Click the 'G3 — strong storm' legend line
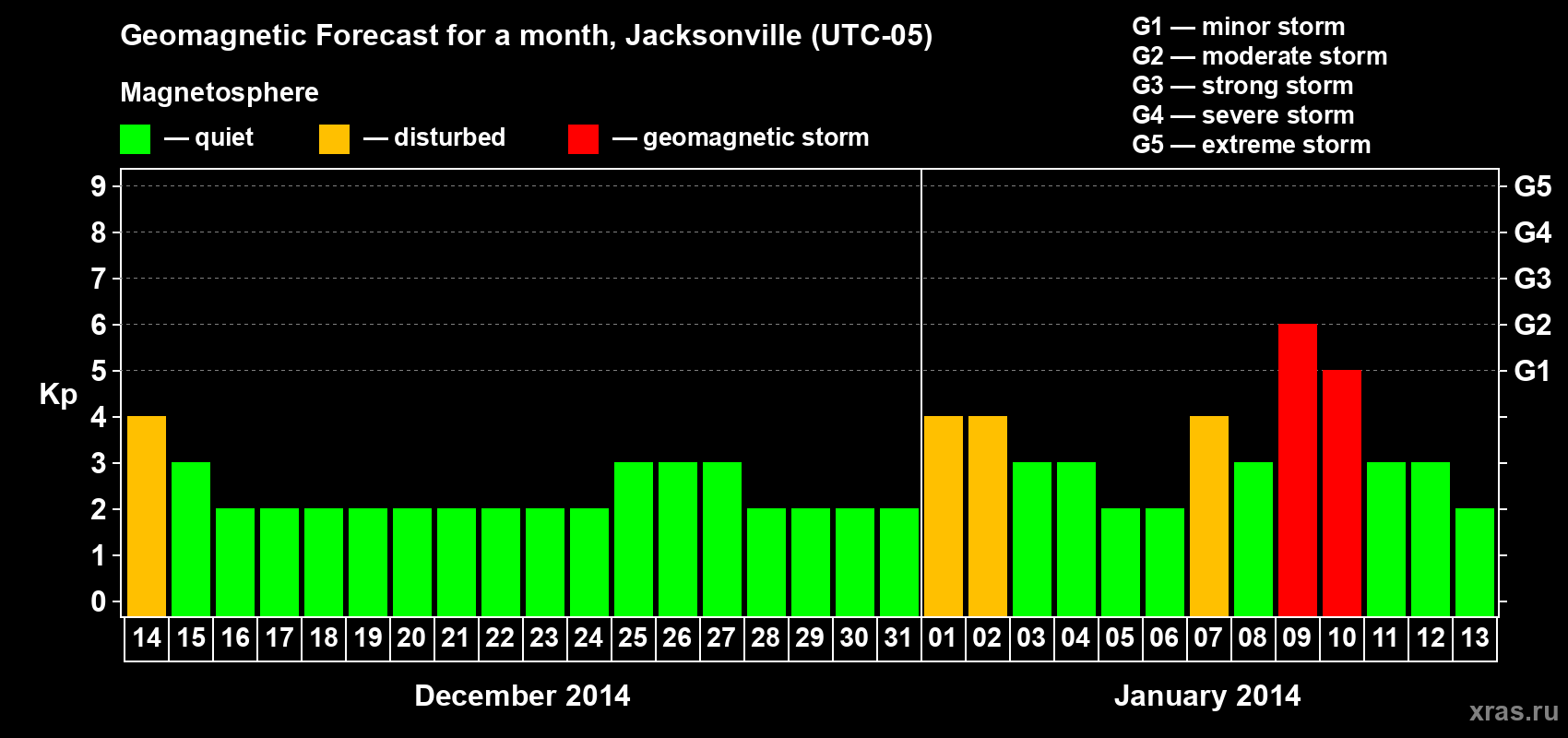Image resolution: width=1568 pixels, height=738 pixels. coord(1242,86)
